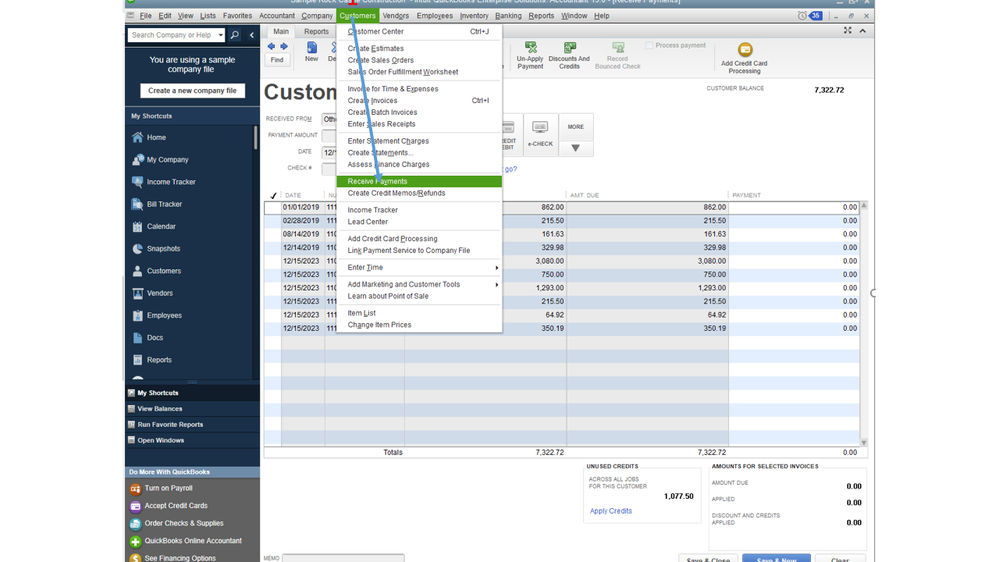The image size is (999, 562).
Task: Open the search box dropdown arrow
Action: click(x=220, y=35)
